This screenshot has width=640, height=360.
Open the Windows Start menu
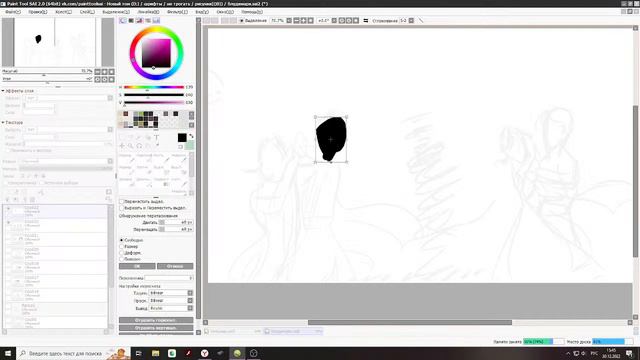[x=8, y=353]
